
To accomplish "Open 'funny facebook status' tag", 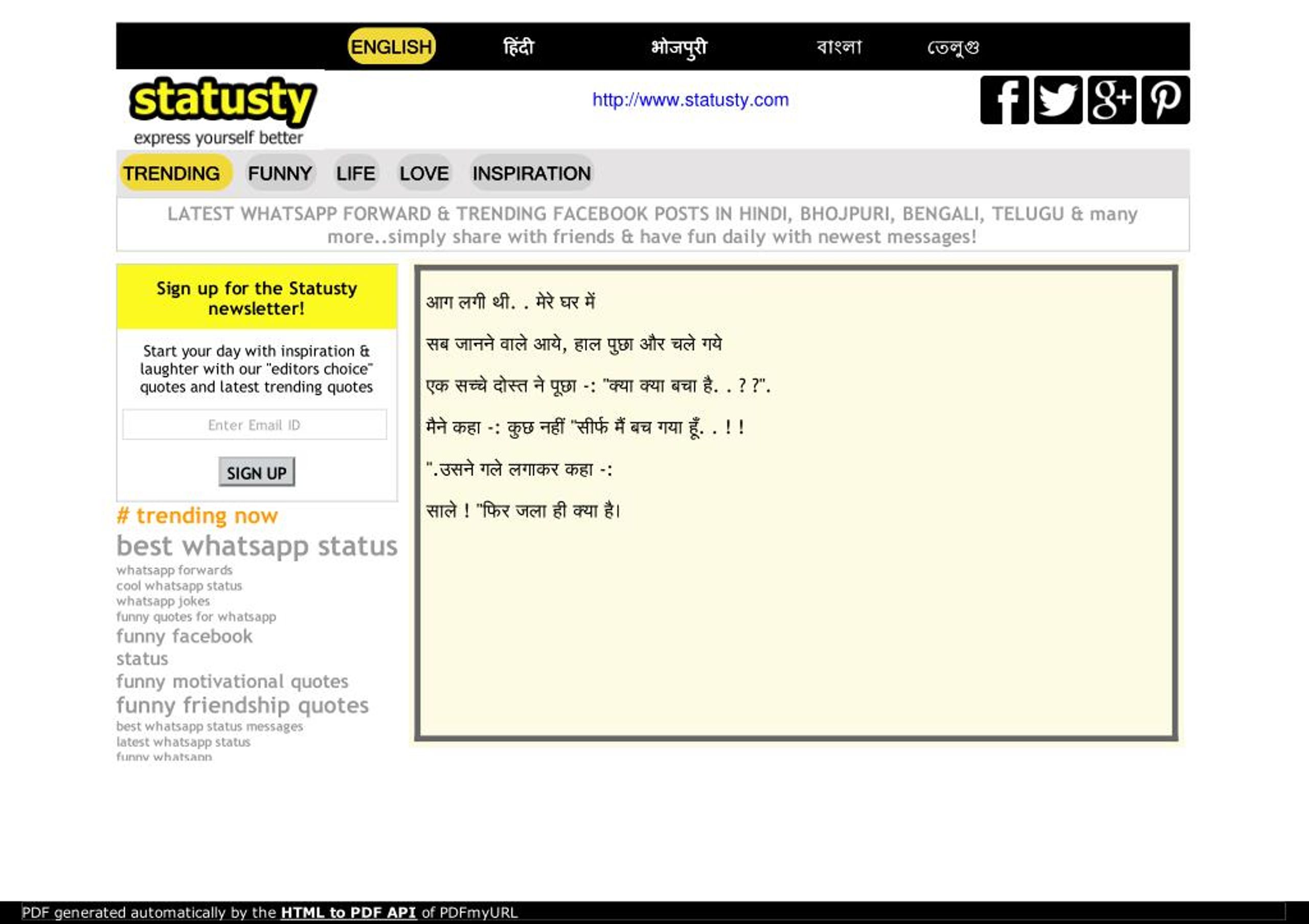I will (184, 647).
